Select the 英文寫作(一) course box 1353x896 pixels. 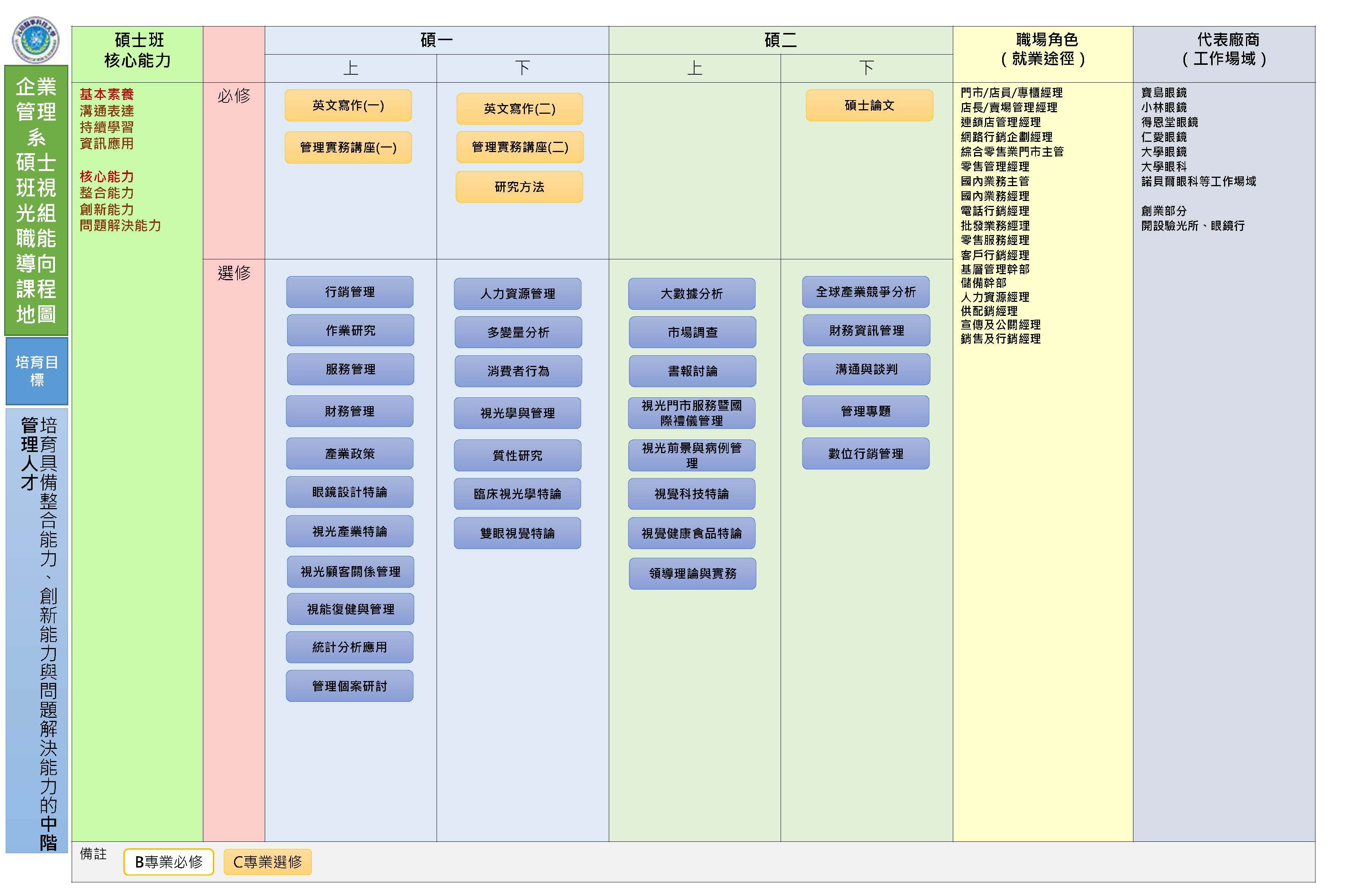(x=348, y=105)
